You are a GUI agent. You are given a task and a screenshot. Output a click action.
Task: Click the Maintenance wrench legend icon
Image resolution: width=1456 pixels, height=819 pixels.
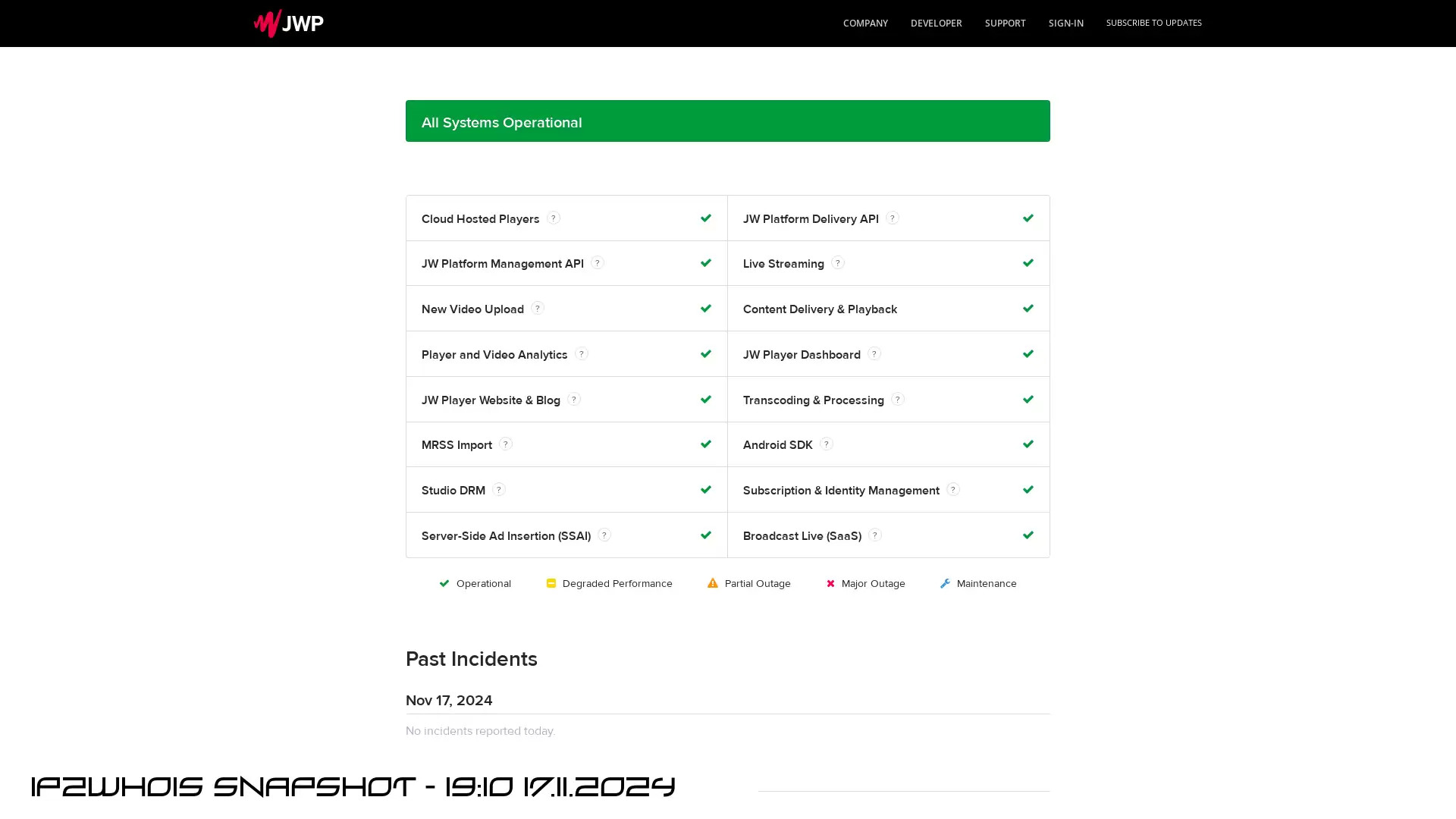[945, 583]
